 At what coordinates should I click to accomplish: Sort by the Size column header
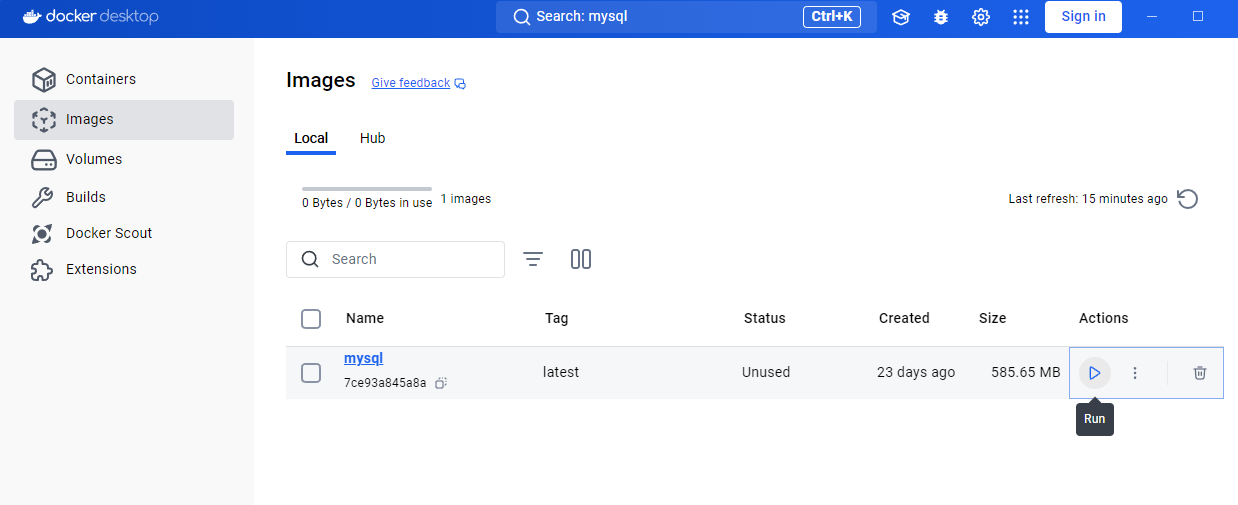tap(993, 318)
